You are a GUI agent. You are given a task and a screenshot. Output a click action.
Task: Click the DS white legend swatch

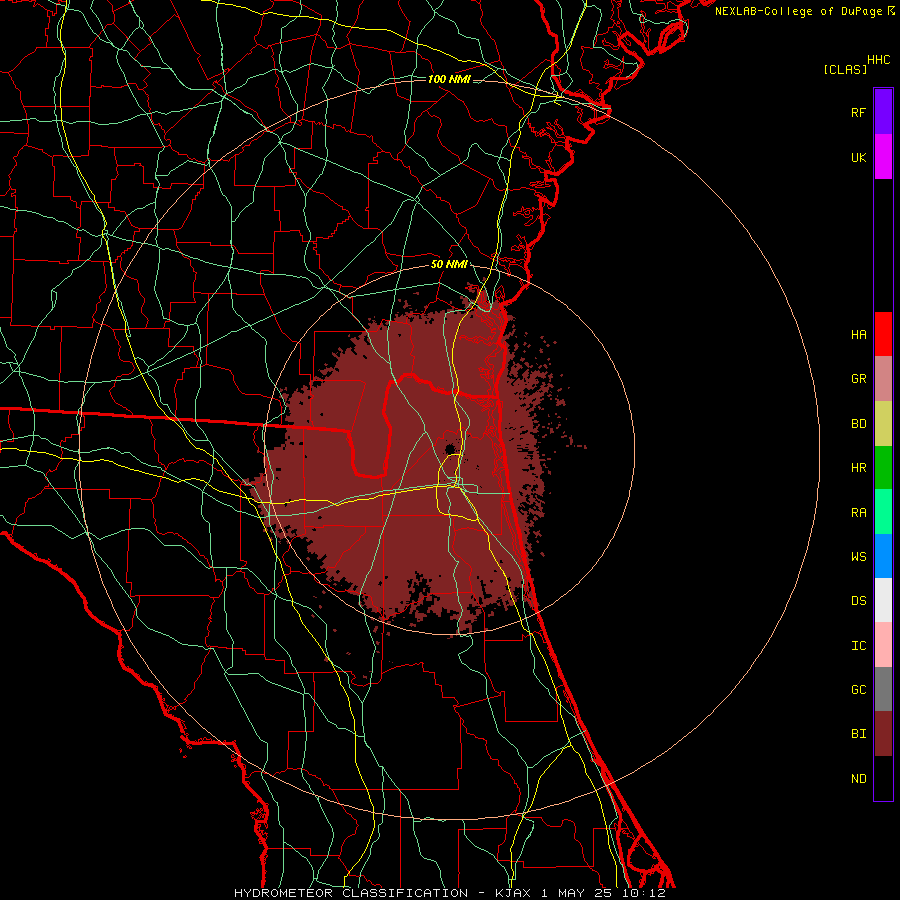coord(883,600)
